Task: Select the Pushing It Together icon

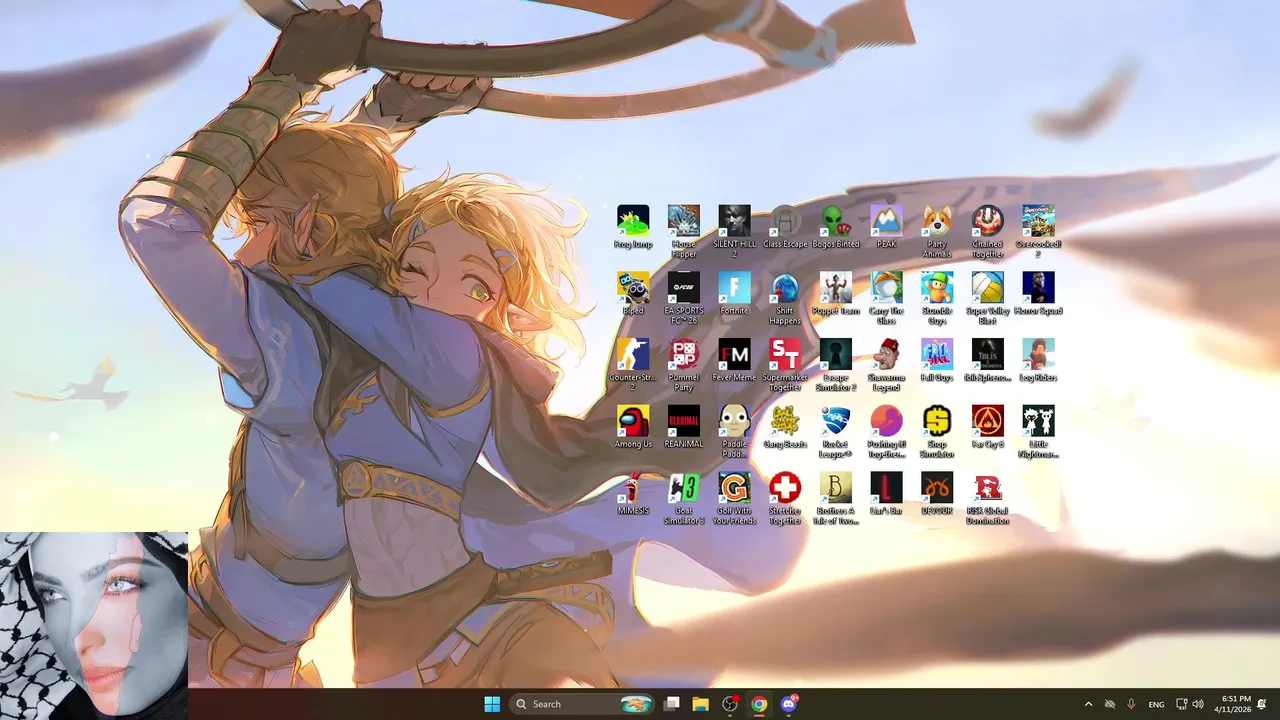Action: pos(887,432)
